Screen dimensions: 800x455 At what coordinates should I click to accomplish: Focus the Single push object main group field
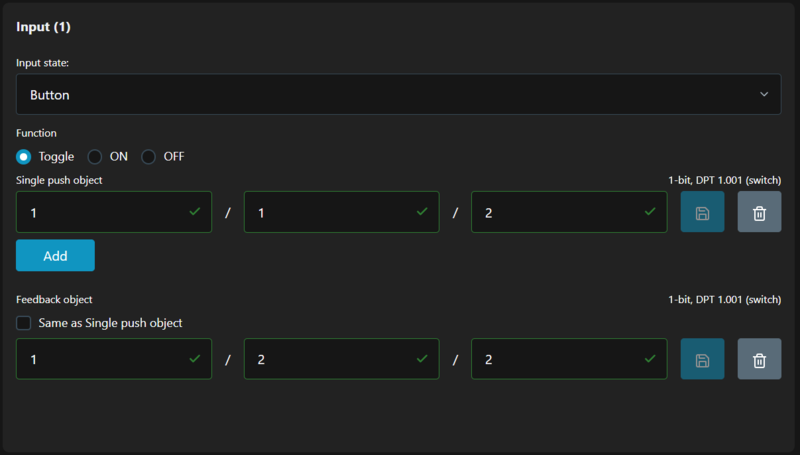pos(100,212)
